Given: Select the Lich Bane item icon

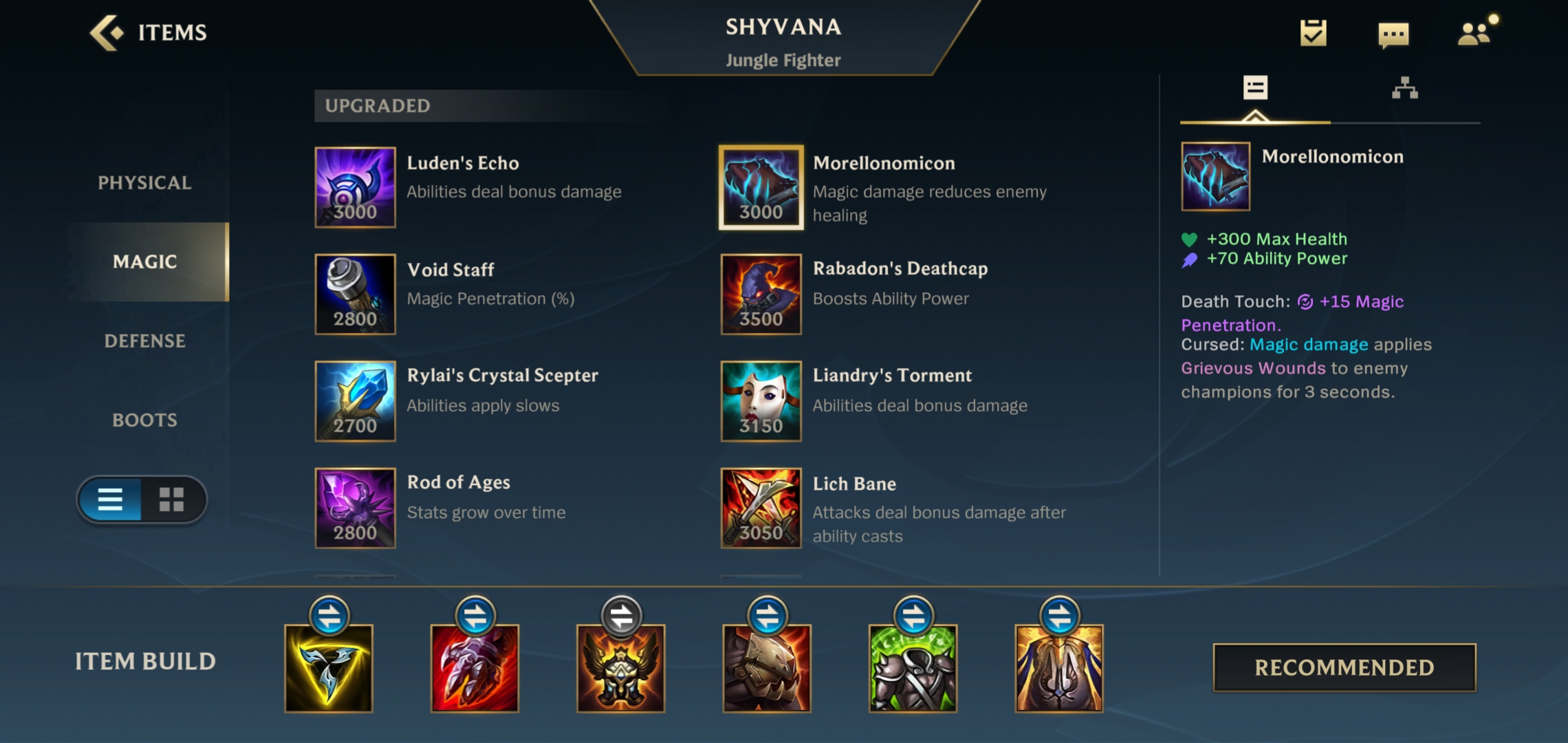Looking at the screenshot, I should tap(761, 508).
